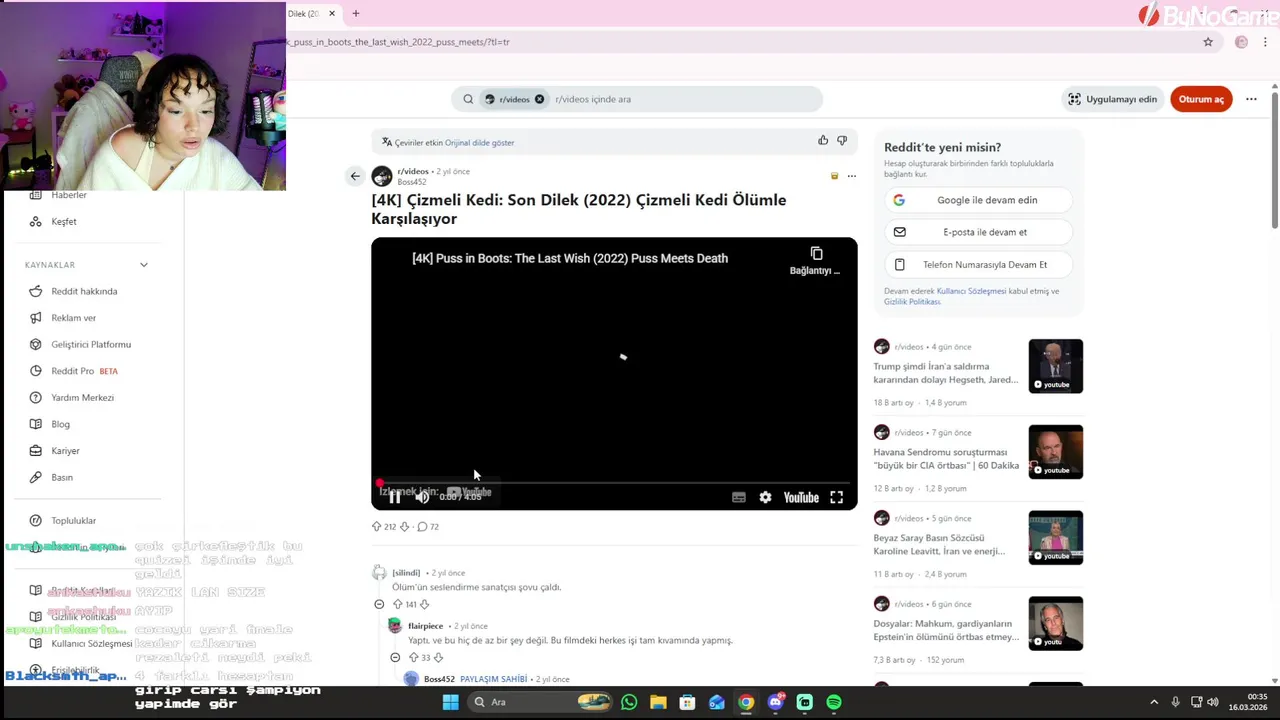Image resolution: width=1280 pixels, height=720 pixels.
Task: Open Reddit header three-dot menu
Action: point(1251,99)
